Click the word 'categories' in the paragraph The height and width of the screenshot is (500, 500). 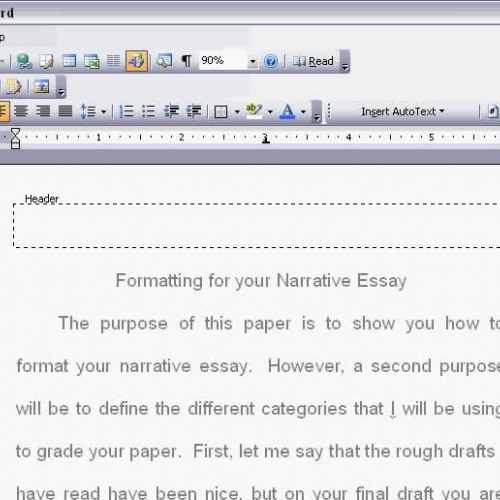pos(304,410)
